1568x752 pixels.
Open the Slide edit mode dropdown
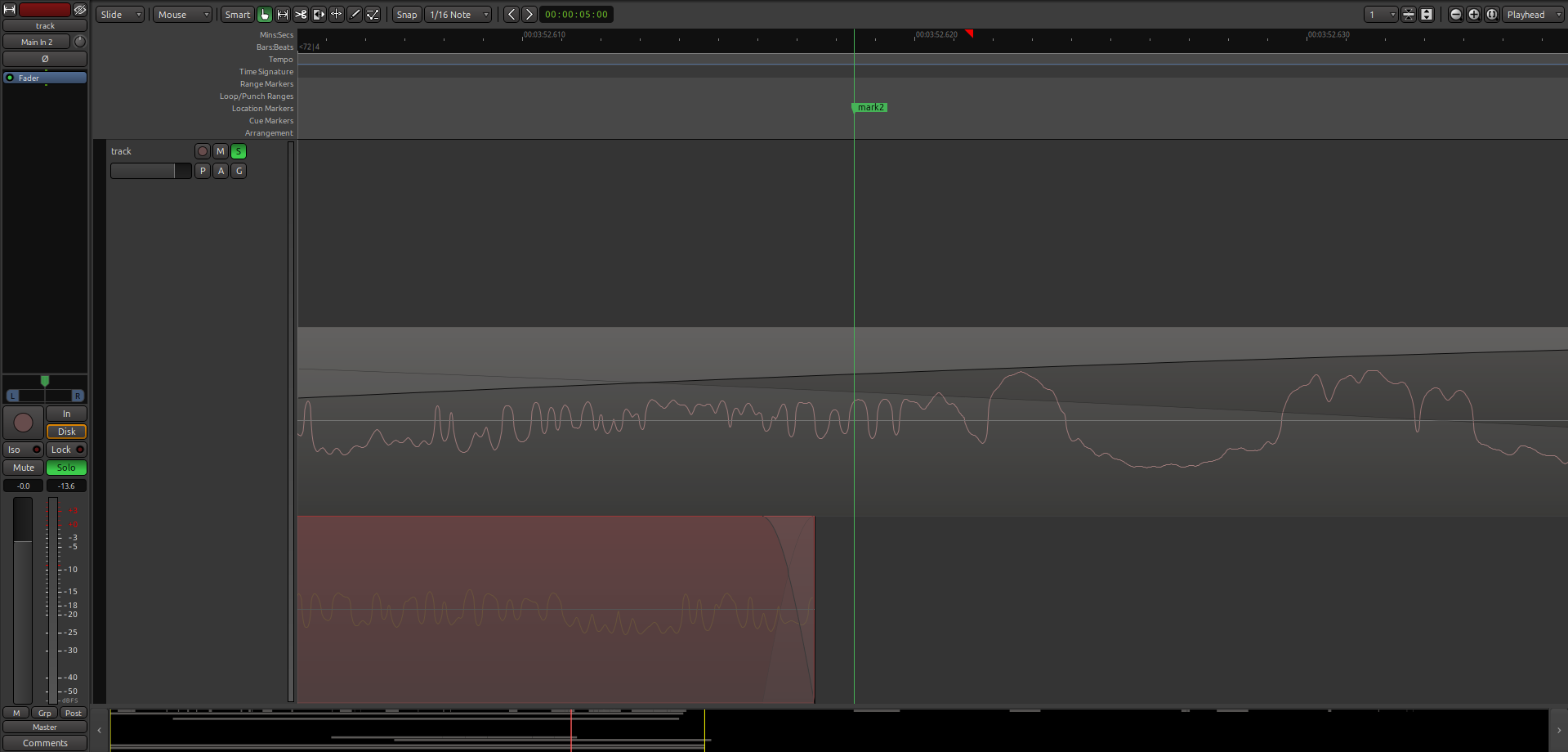click(120, 15)
